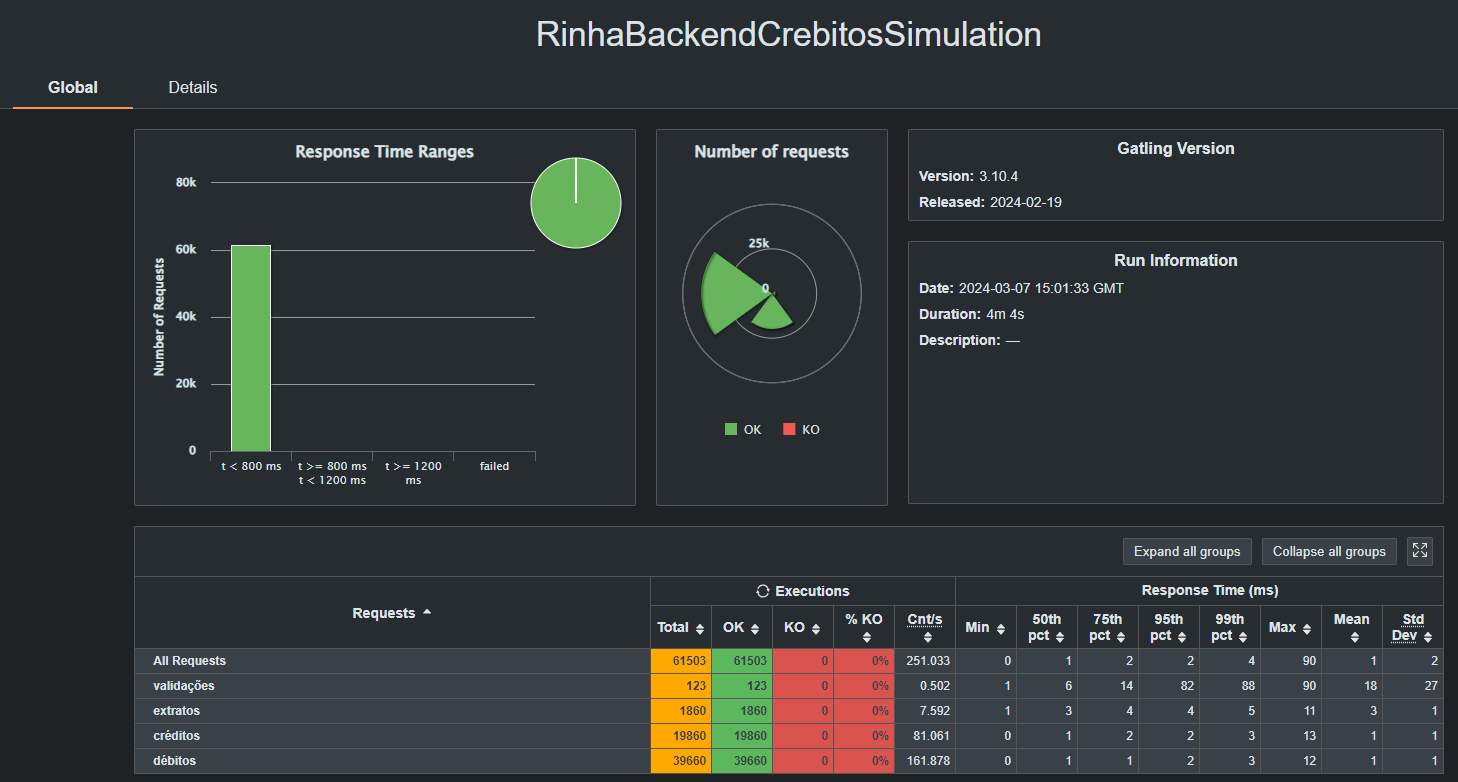1458x782 pixels.
Task: Click the t < 800 ms green bar
Action: [x=250, y=348]
